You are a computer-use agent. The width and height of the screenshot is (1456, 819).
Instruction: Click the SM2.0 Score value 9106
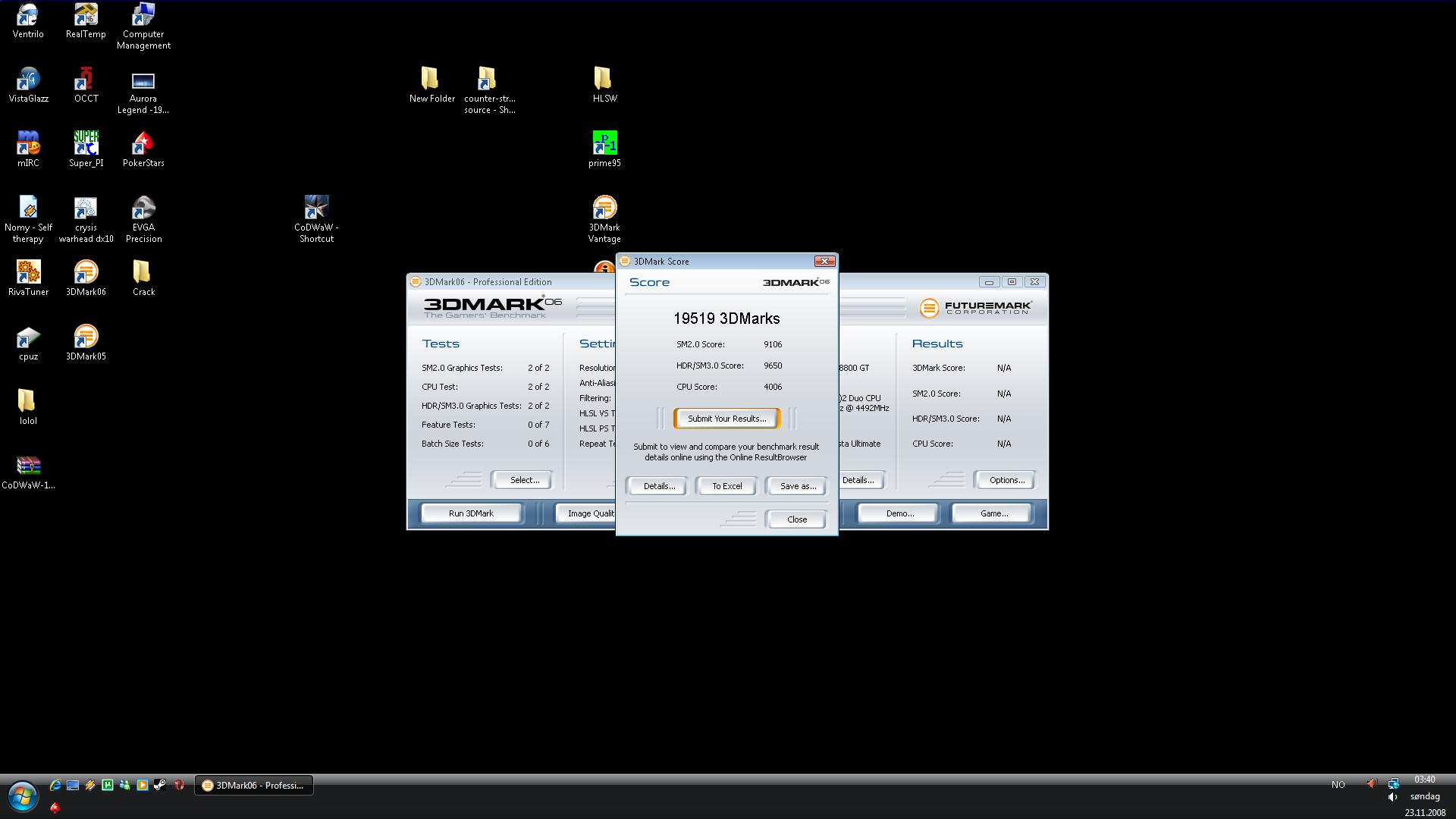(773, 344)
